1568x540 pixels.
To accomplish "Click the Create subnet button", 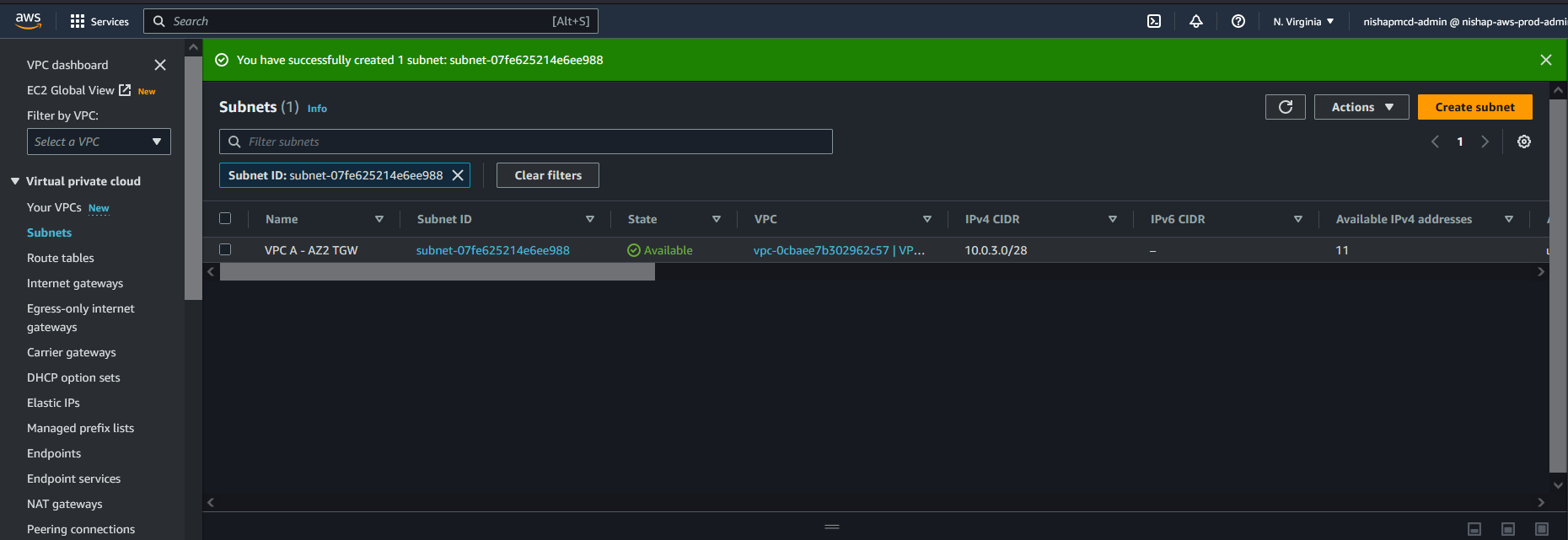I will pyautogui.click(x=1474, y=107).
